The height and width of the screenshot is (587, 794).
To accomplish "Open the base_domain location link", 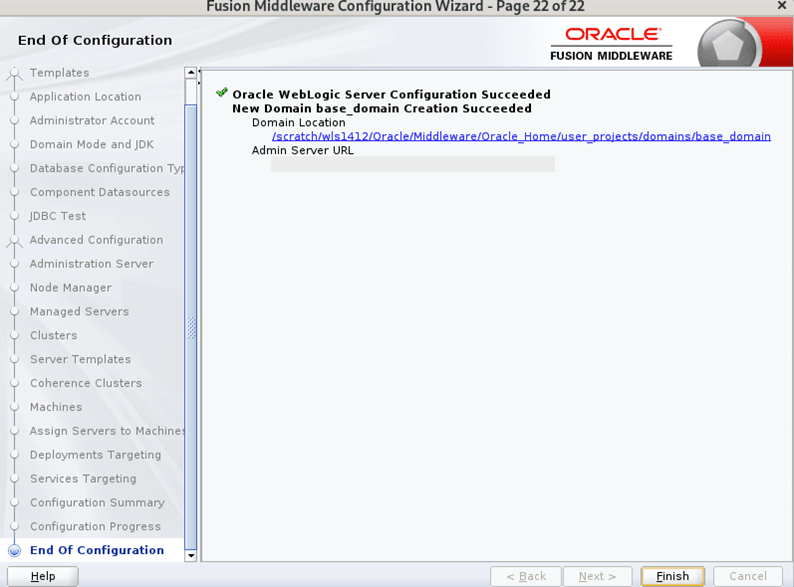I will [x=521, y=136].
